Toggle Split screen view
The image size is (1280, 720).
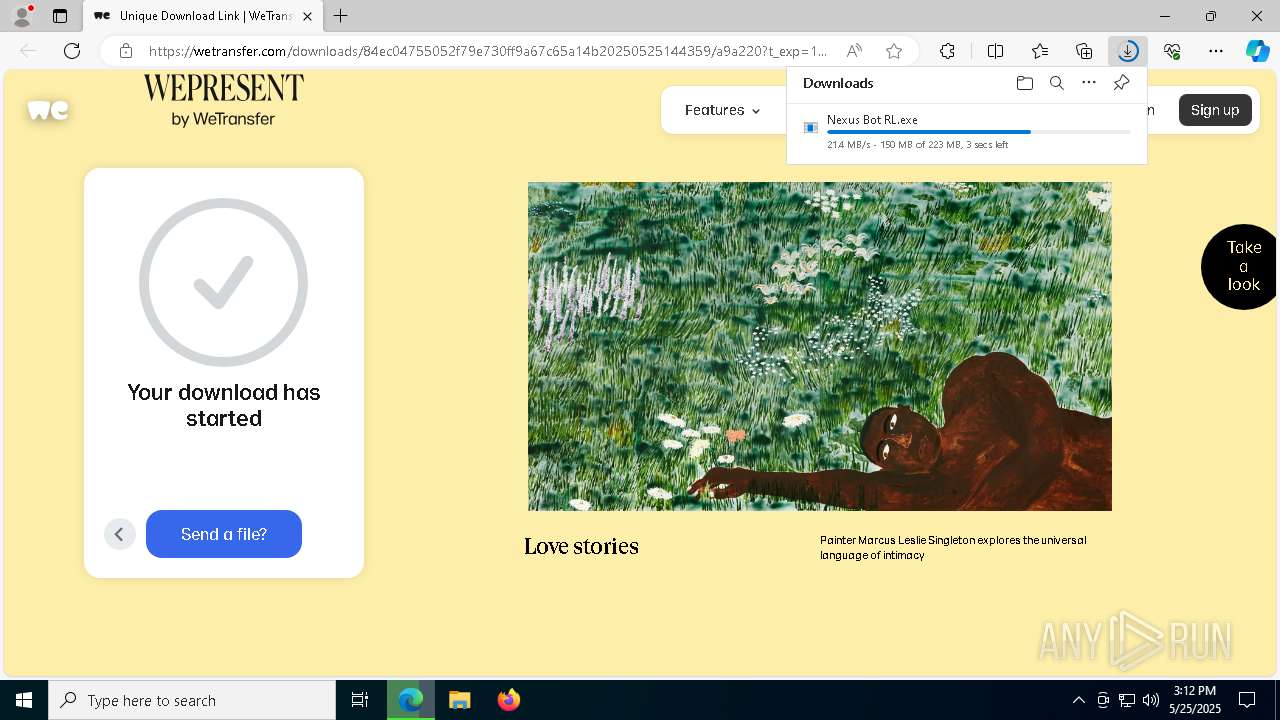995,51
